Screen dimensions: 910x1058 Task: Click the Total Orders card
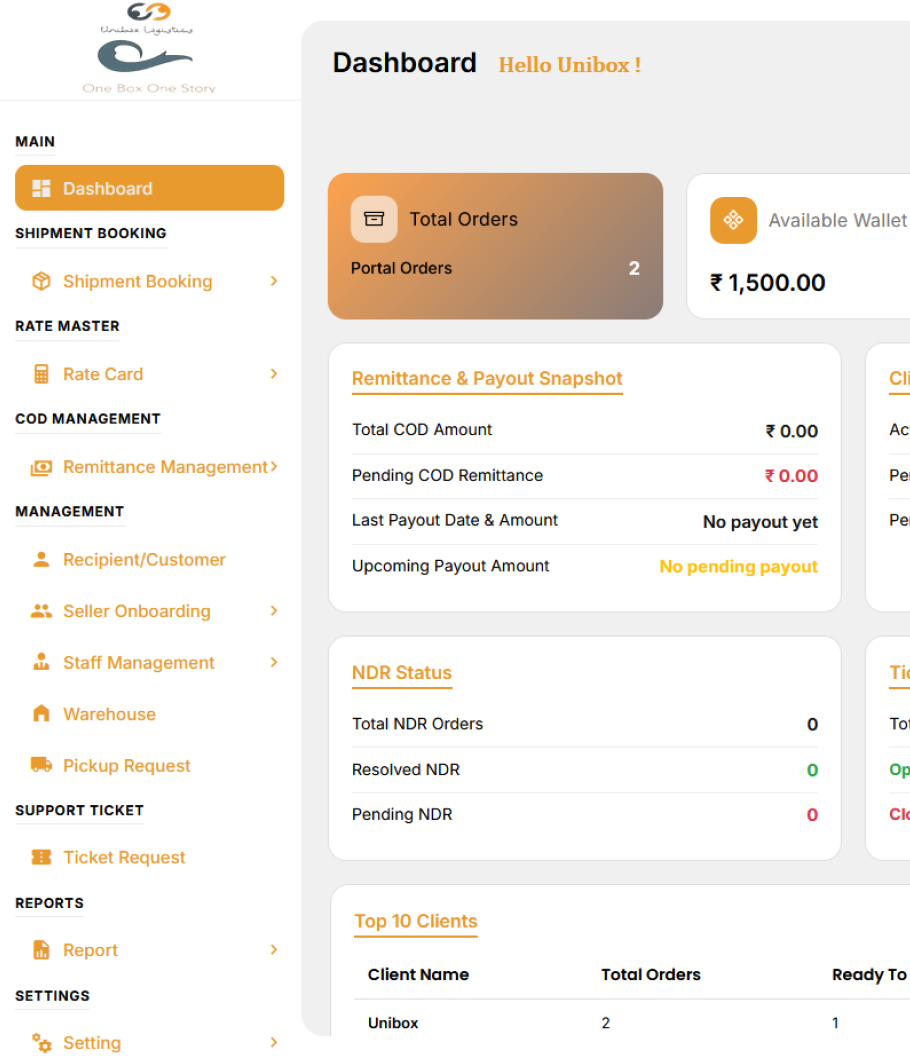pos(495,246)
